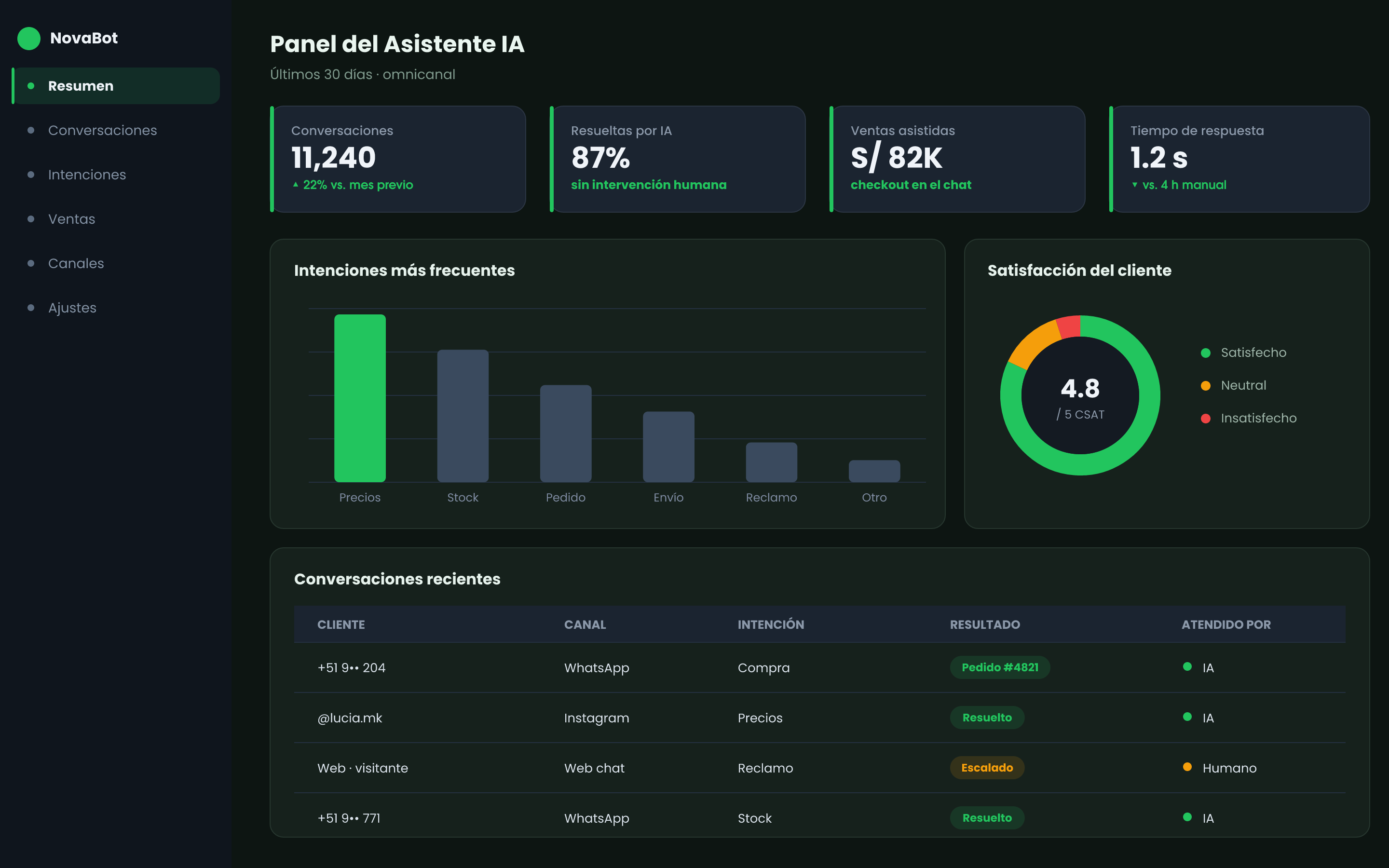Image resolution: width=1389 pixels, height=868 pixels.
Task: Open the Resumen sidebar item
Action: tap(116, 85)
